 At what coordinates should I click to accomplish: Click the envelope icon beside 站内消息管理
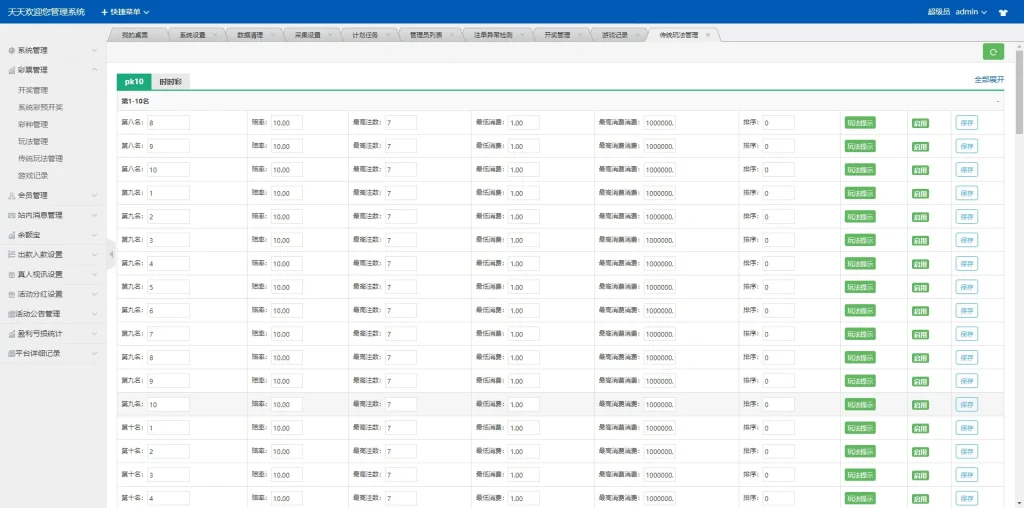click(11, 215)
